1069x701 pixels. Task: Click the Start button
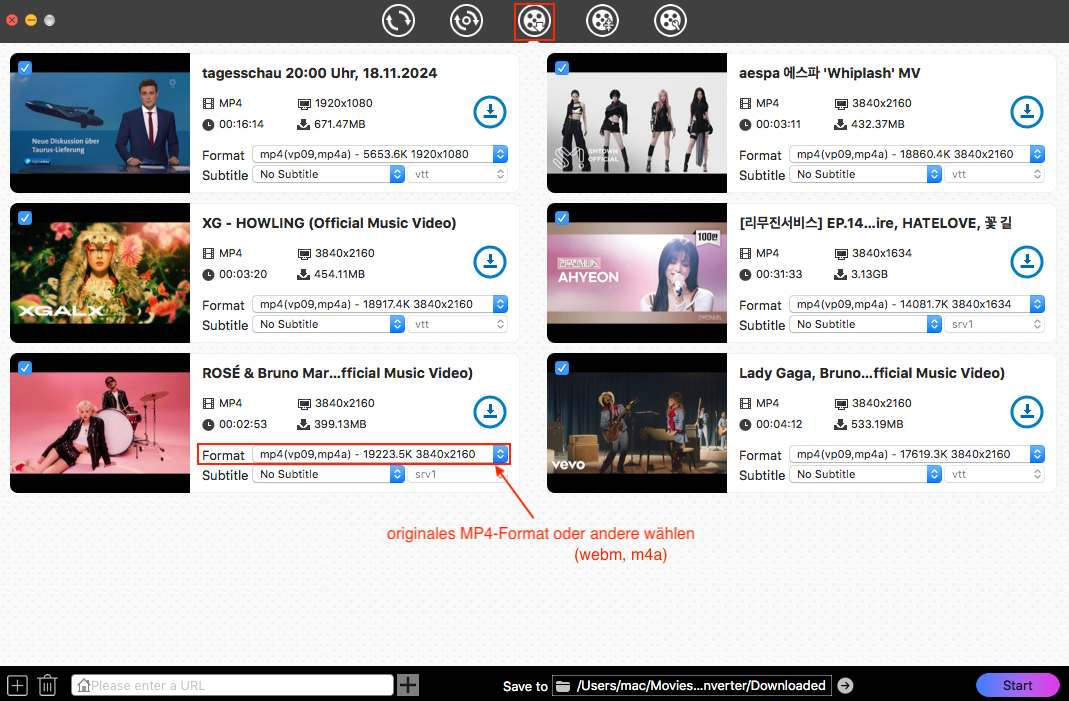[x=1017, y=685]
